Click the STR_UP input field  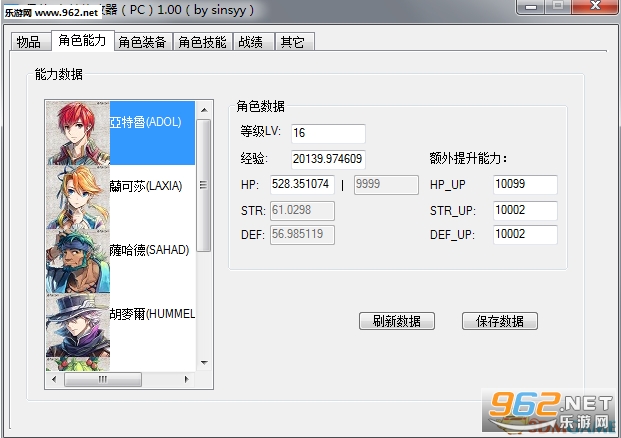[x=526, y=211]
